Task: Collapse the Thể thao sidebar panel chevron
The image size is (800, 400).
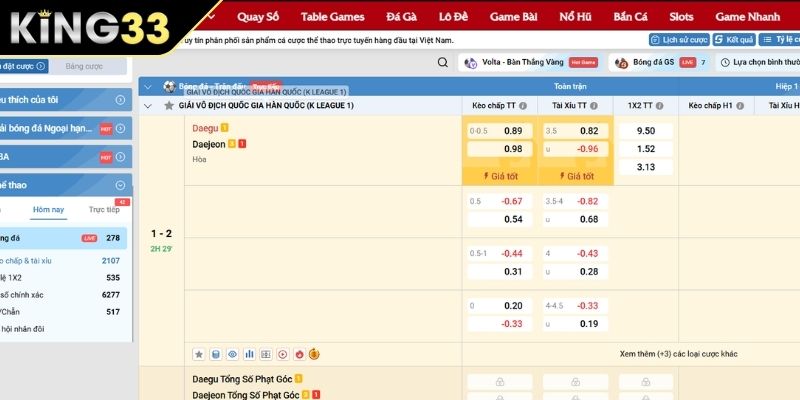Action: [120, 185]
